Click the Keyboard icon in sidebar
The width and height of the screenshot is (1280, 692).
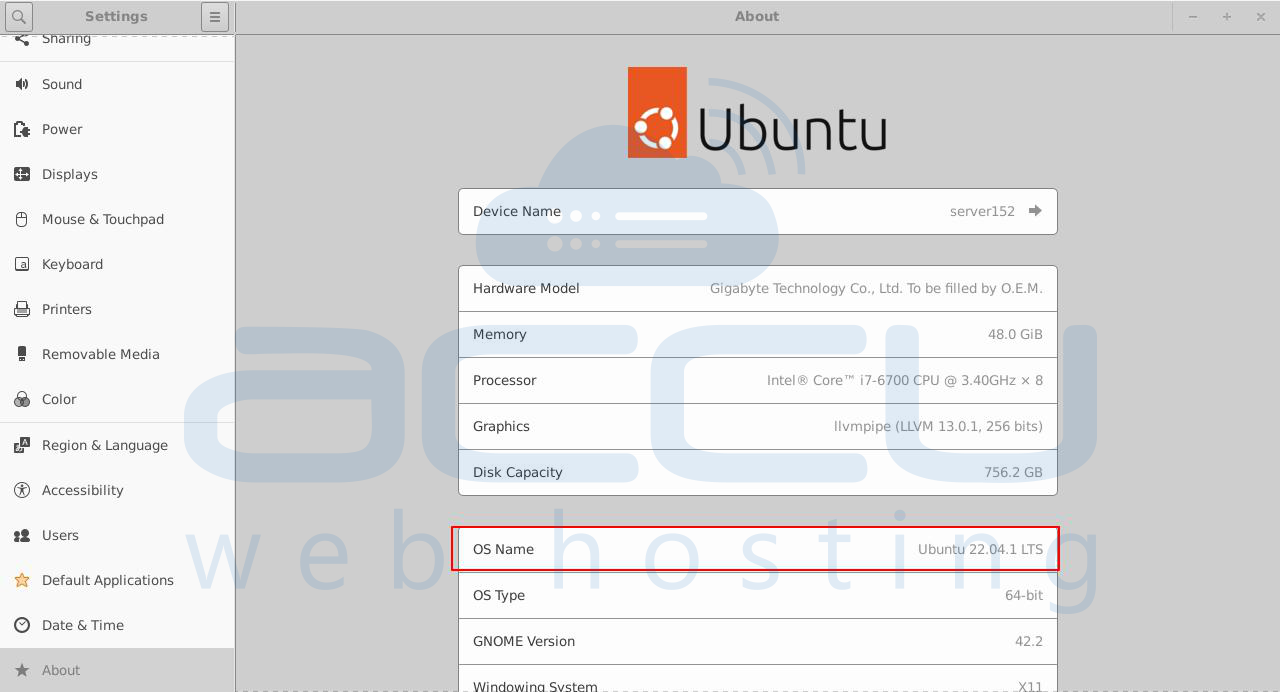click(22, 264)
